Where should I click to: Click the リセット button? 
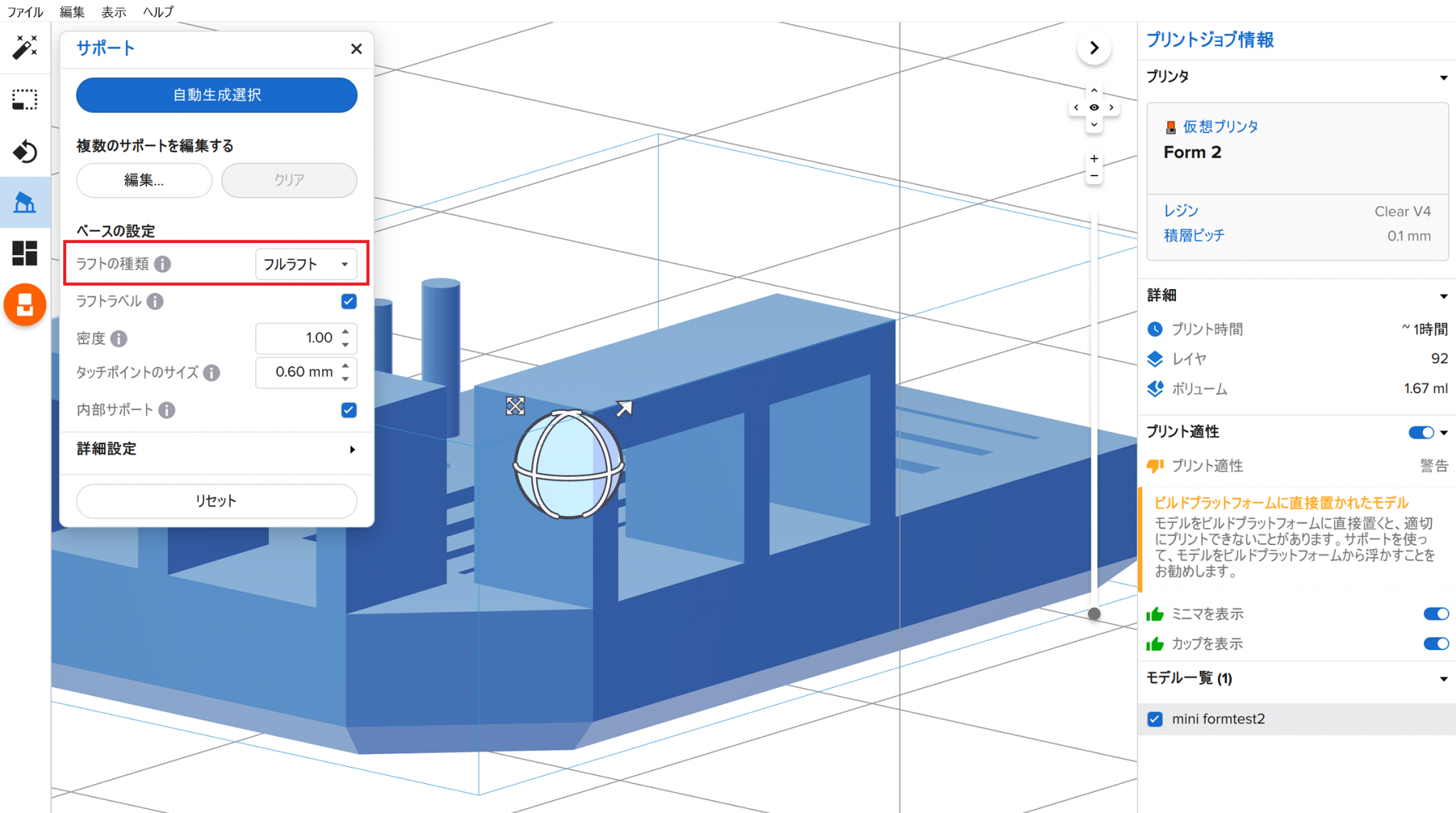pos(216,501)
